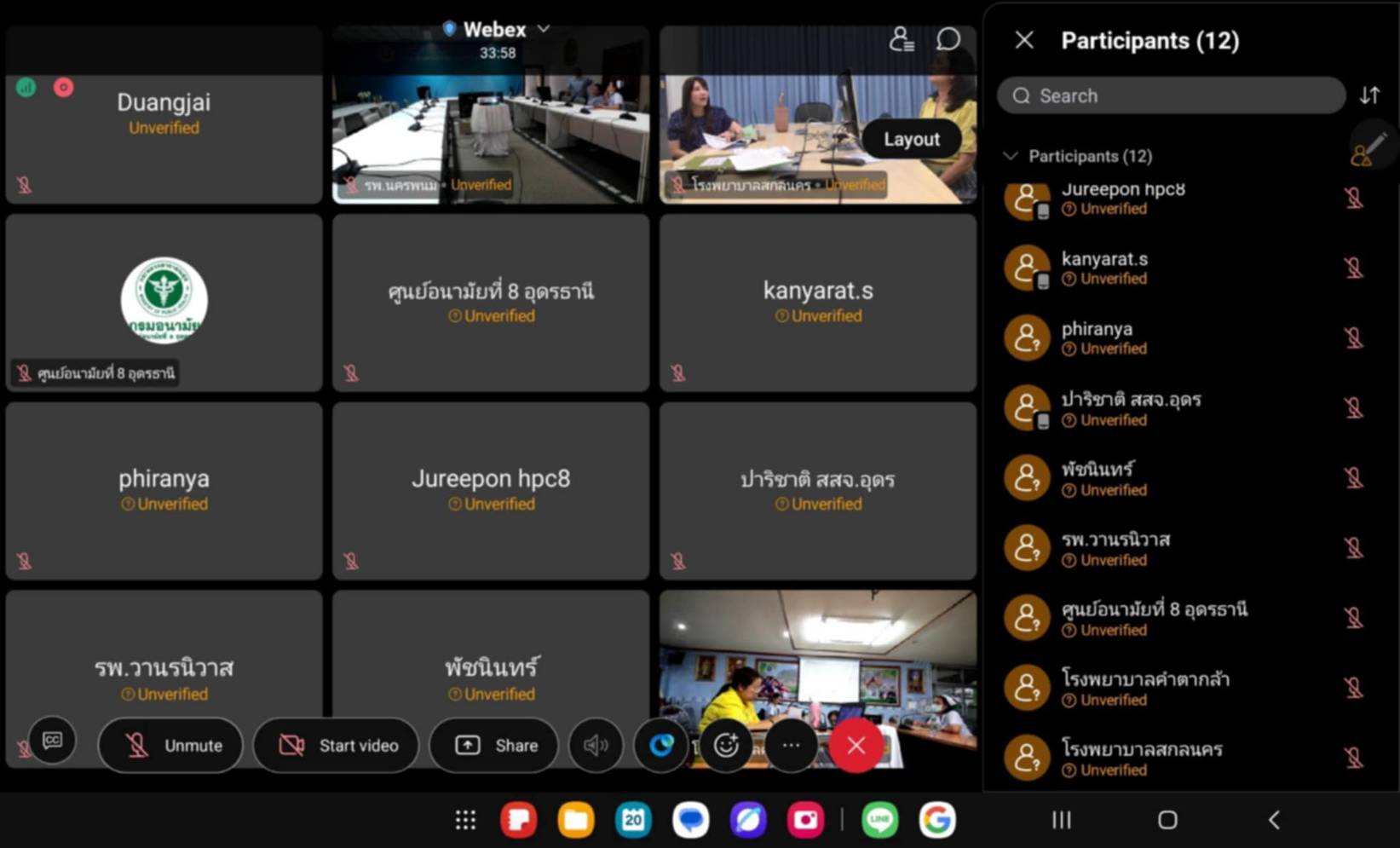Select the รพ.นครพนม conference room video tile
The height and width of the screenshot is (848, 1400).
[491, 115]
